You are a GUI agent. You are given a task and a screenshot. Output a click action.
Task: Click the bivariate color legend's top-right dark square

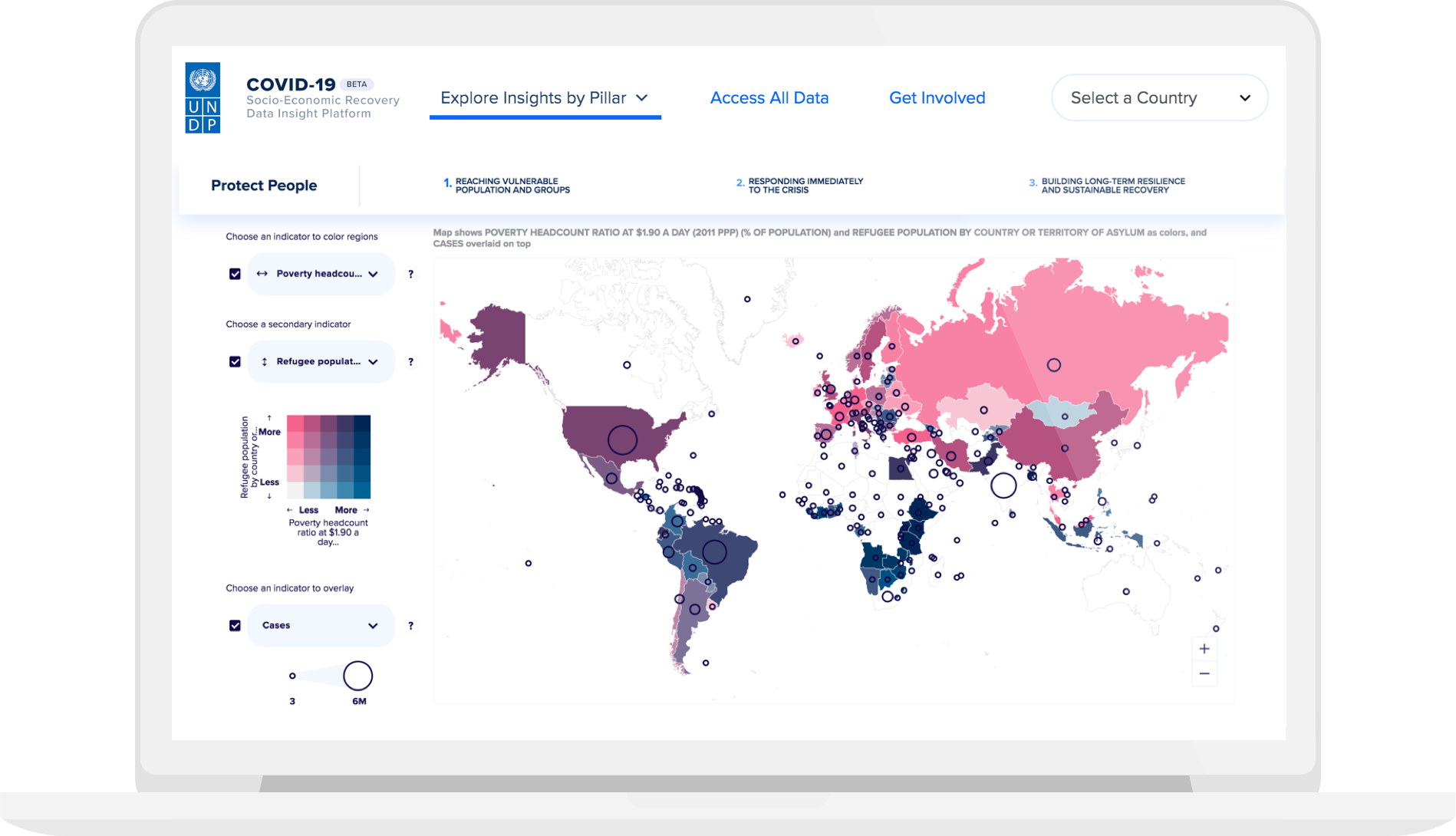click(x=362, y=423)
